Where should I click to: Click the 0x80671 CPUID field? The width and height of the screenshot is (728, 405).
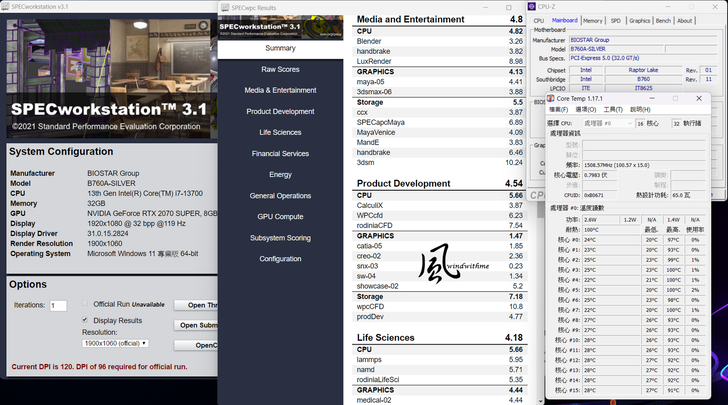[599, 195]
